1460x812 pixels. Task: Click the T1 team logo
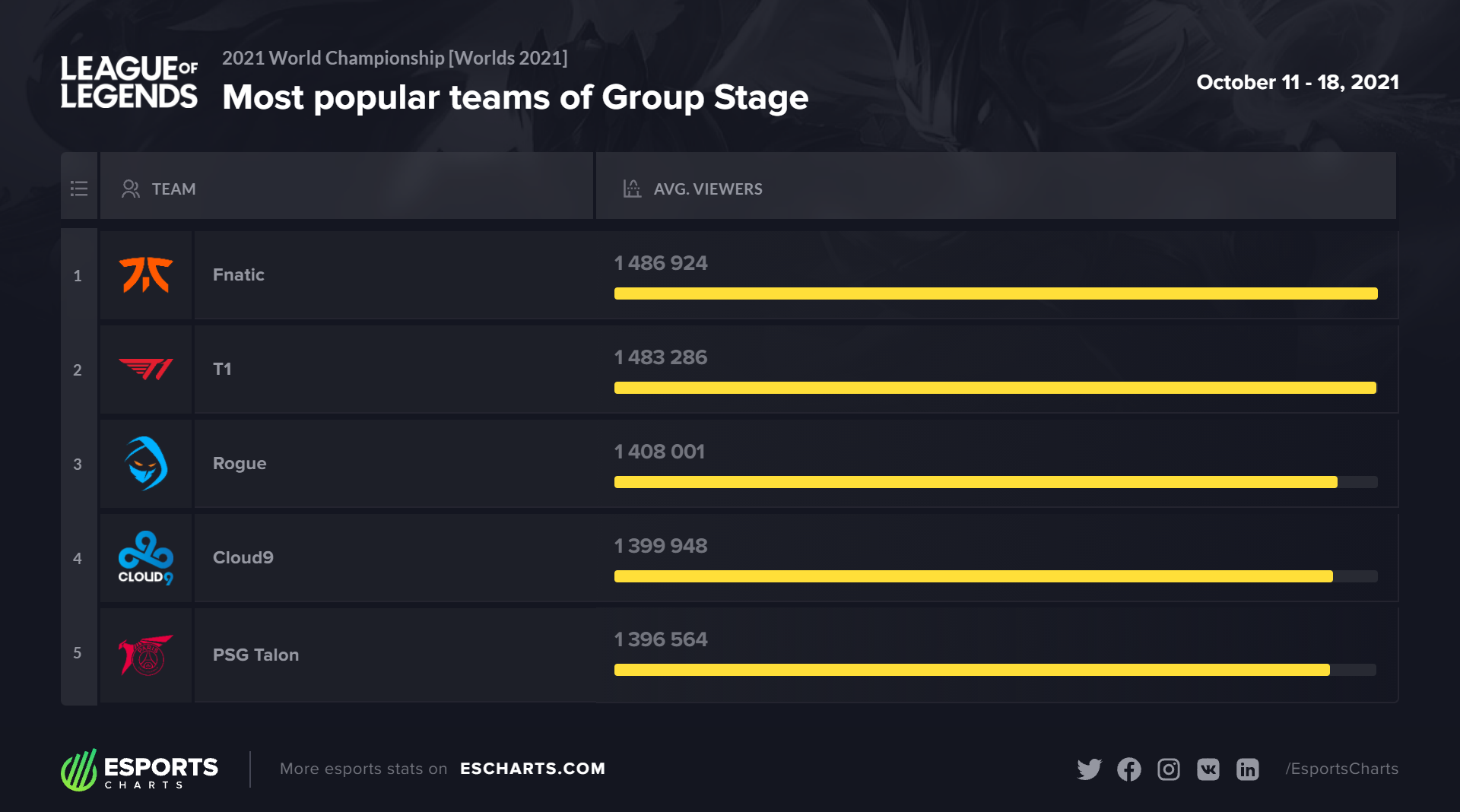coord(146,370)
